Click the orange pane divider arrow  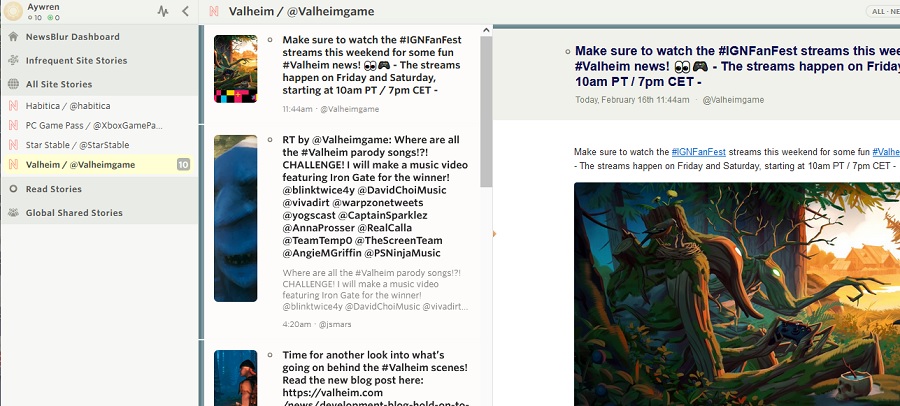click(494, 234)
